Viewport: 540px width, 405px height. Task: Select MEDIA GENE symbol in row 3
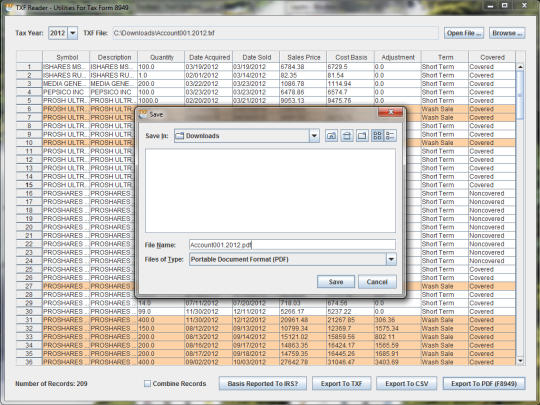pos(66,84)
